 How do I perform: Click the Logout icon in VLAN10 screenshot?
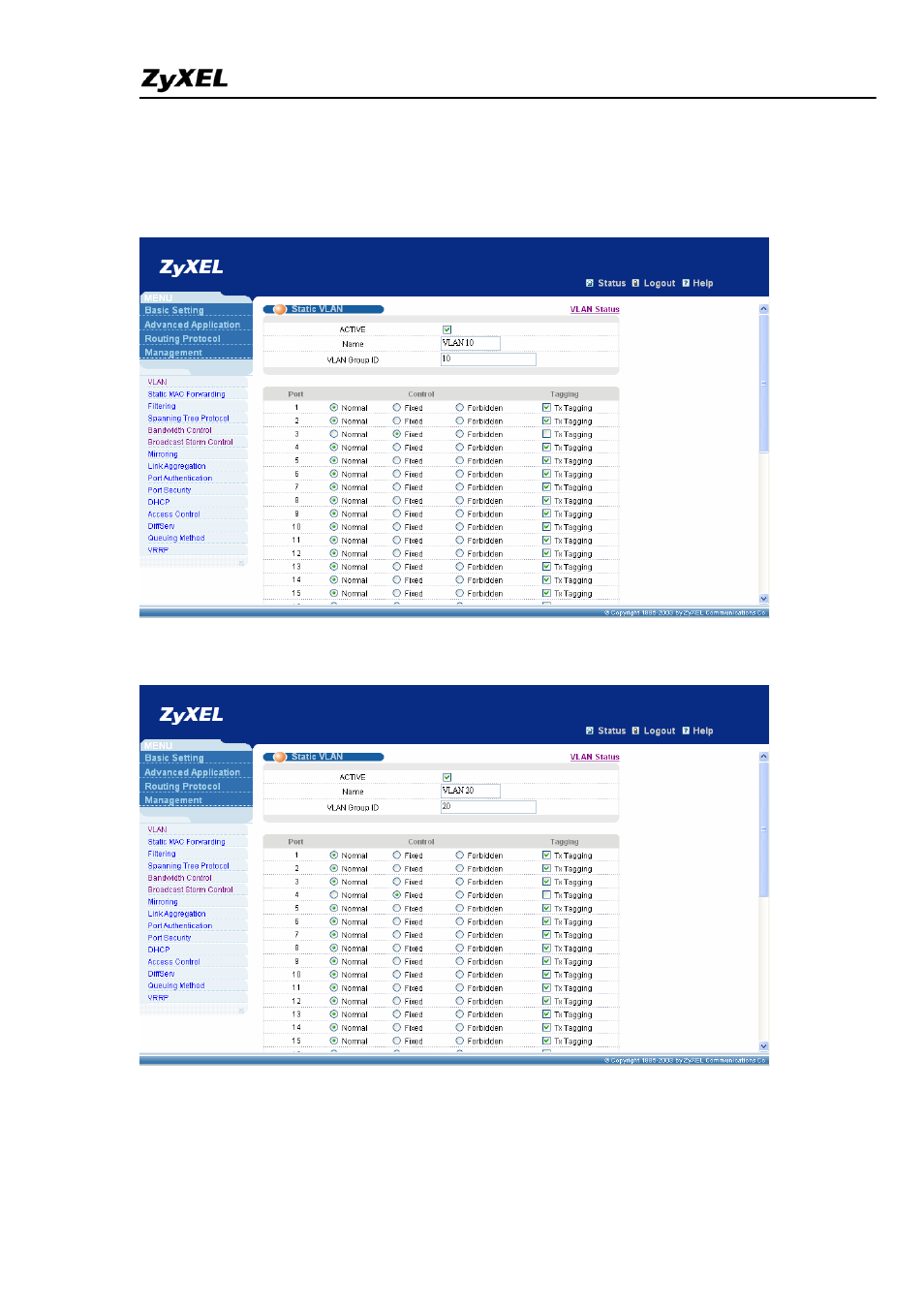[x=635, y=284]
